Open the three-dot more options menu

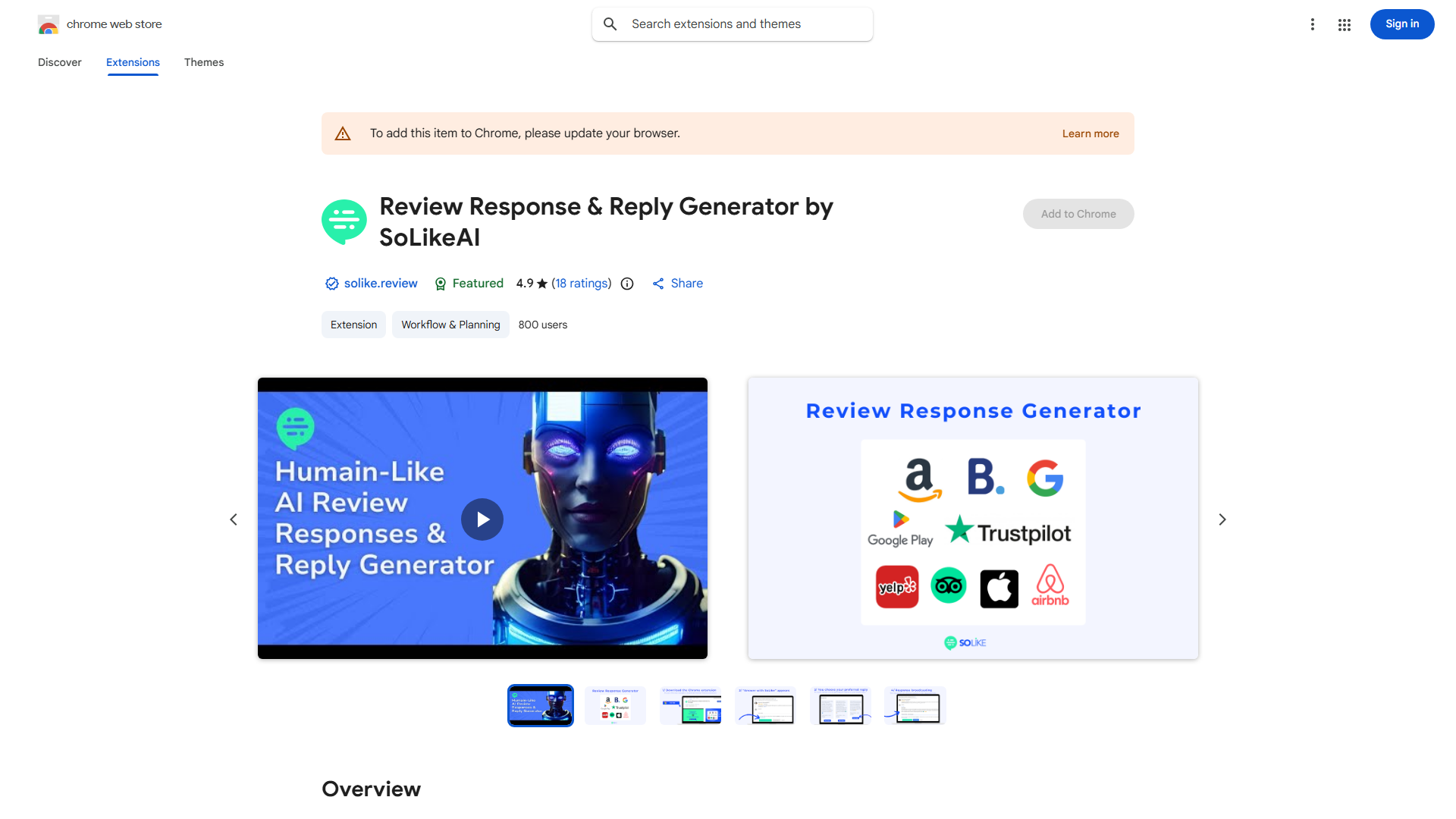[x=1312, y=24]
